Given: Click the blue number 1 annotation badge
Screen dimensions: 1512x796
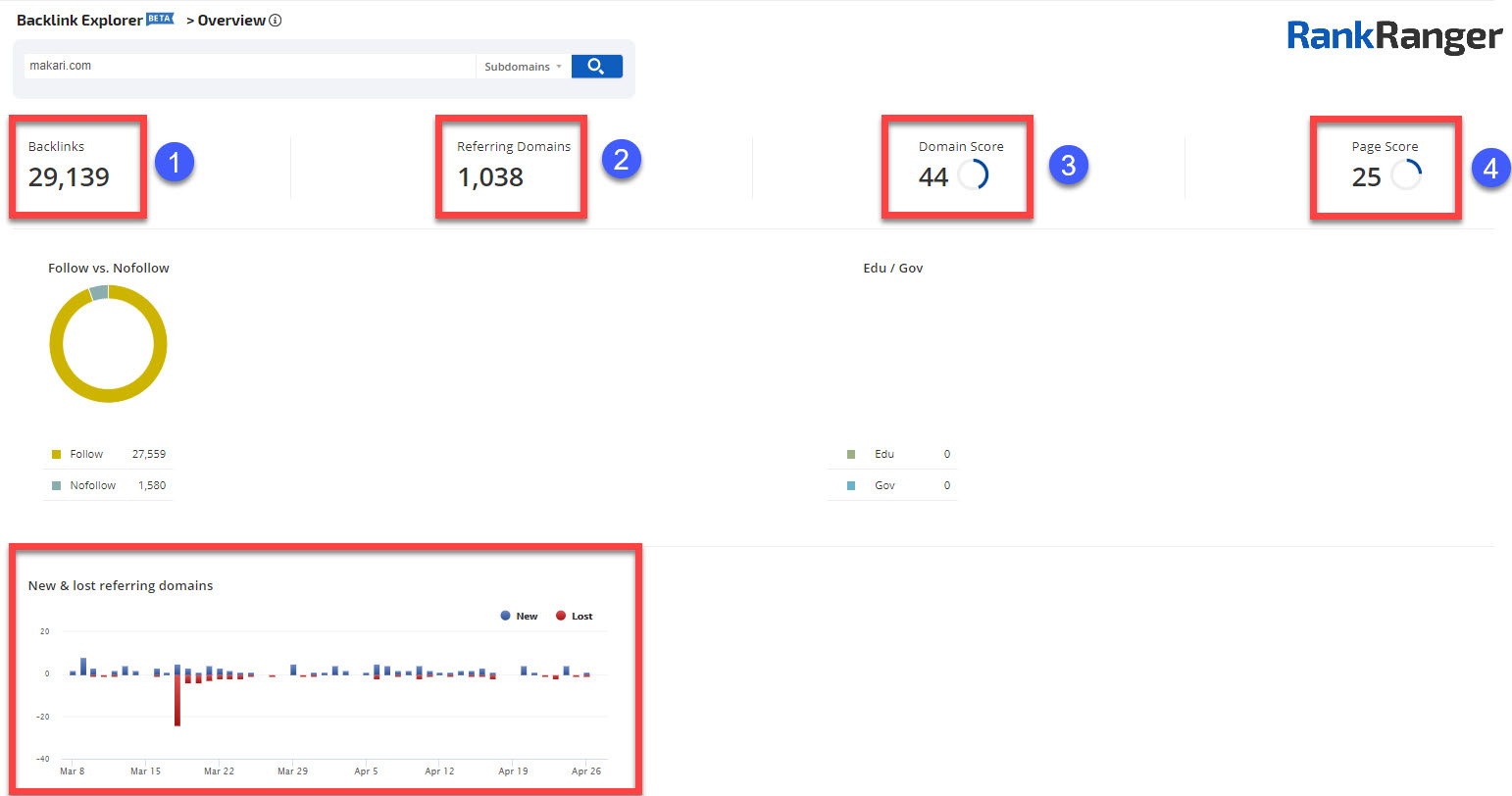Looking at the screenshot, I should click(175, 164).
